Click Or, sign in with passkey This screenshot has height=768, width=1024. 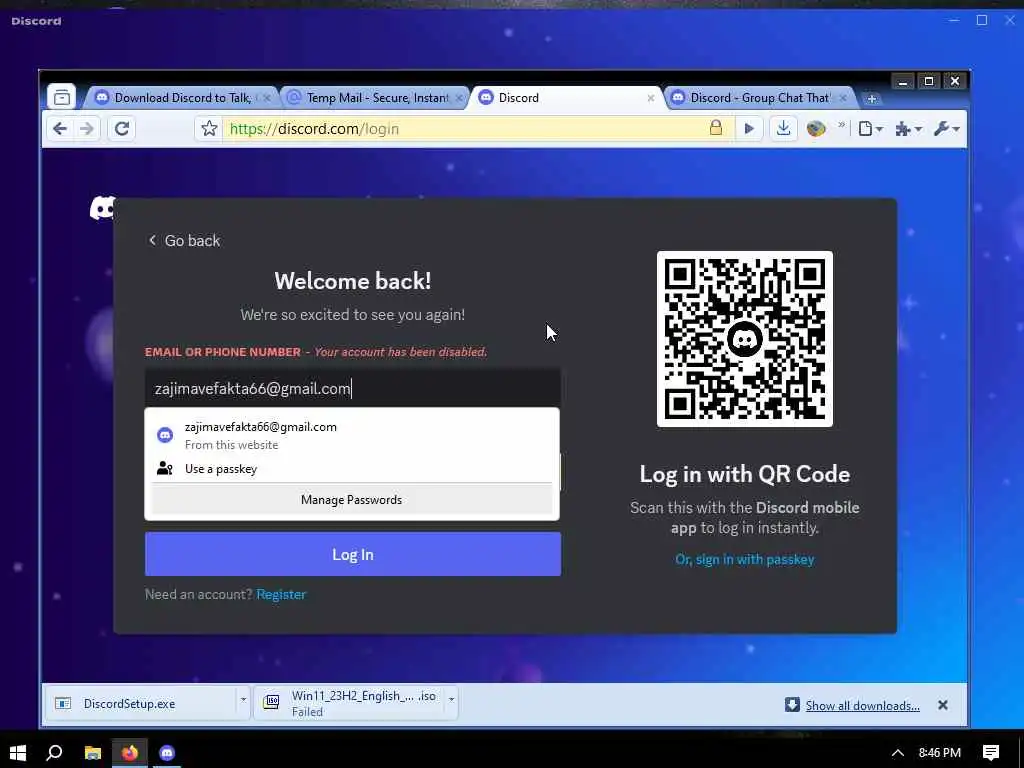point(744,560)
